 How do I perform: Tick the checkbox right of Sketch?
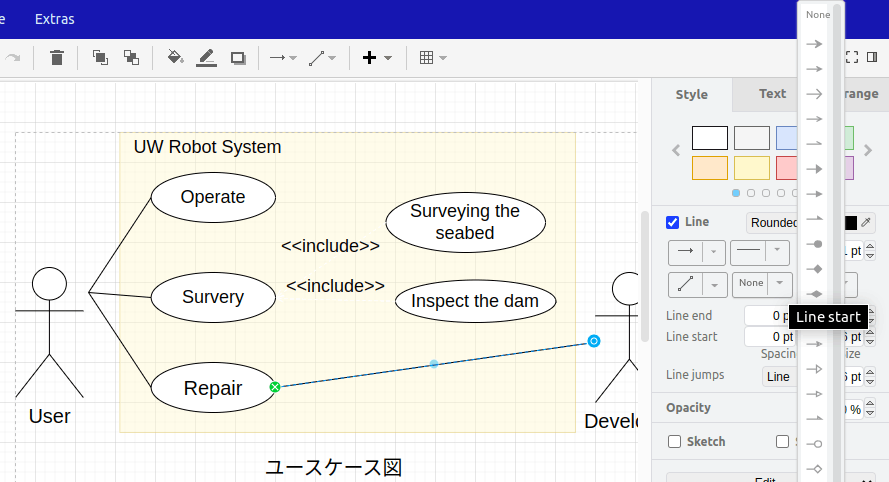click(x=782, y=442)
